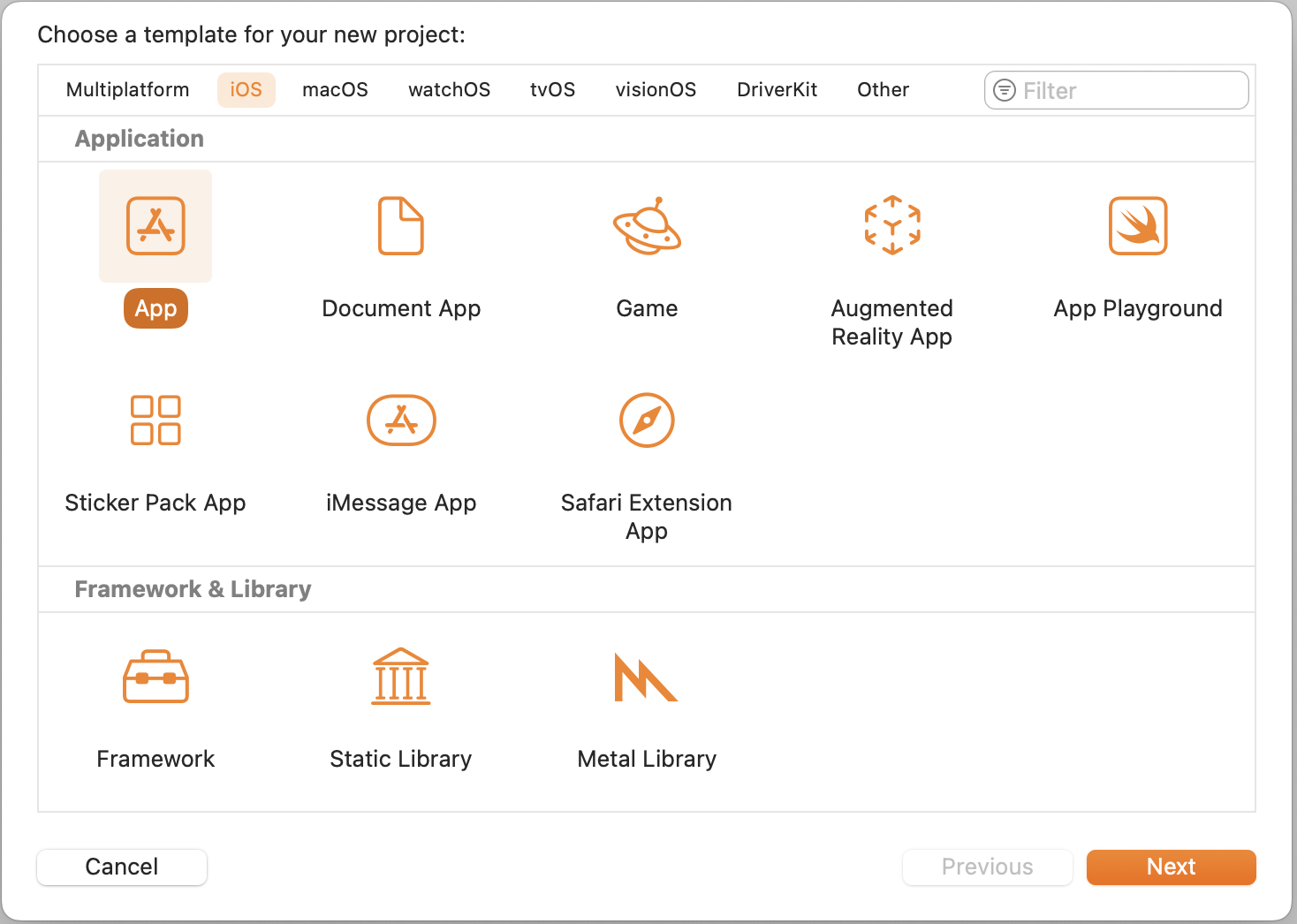This screenshot has width=1297, height=924.
Task: Choose the Static Library template
Action: (401, 677)
